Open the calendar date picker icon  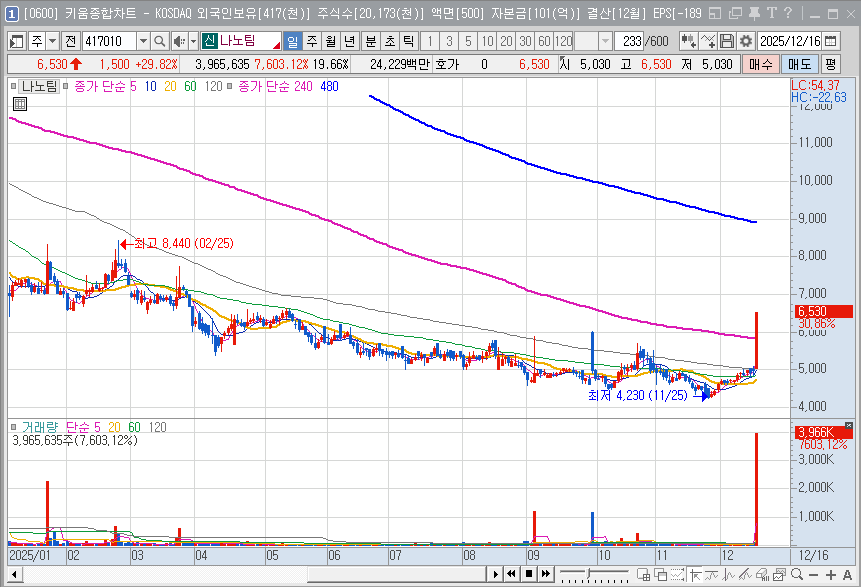coord(831,41)
